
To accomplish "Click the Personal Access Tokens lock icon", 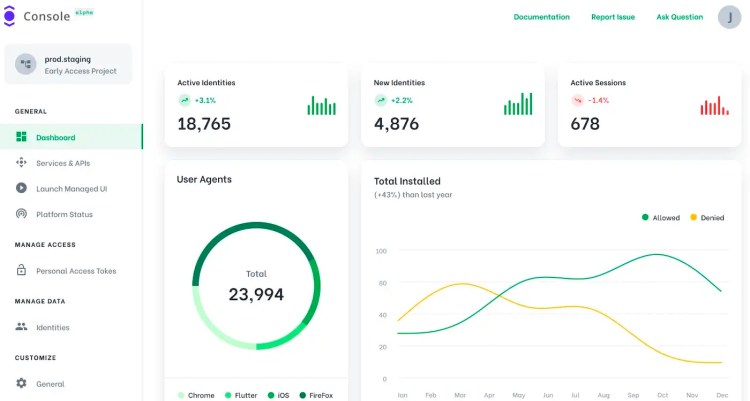I will tap(21, 270).
